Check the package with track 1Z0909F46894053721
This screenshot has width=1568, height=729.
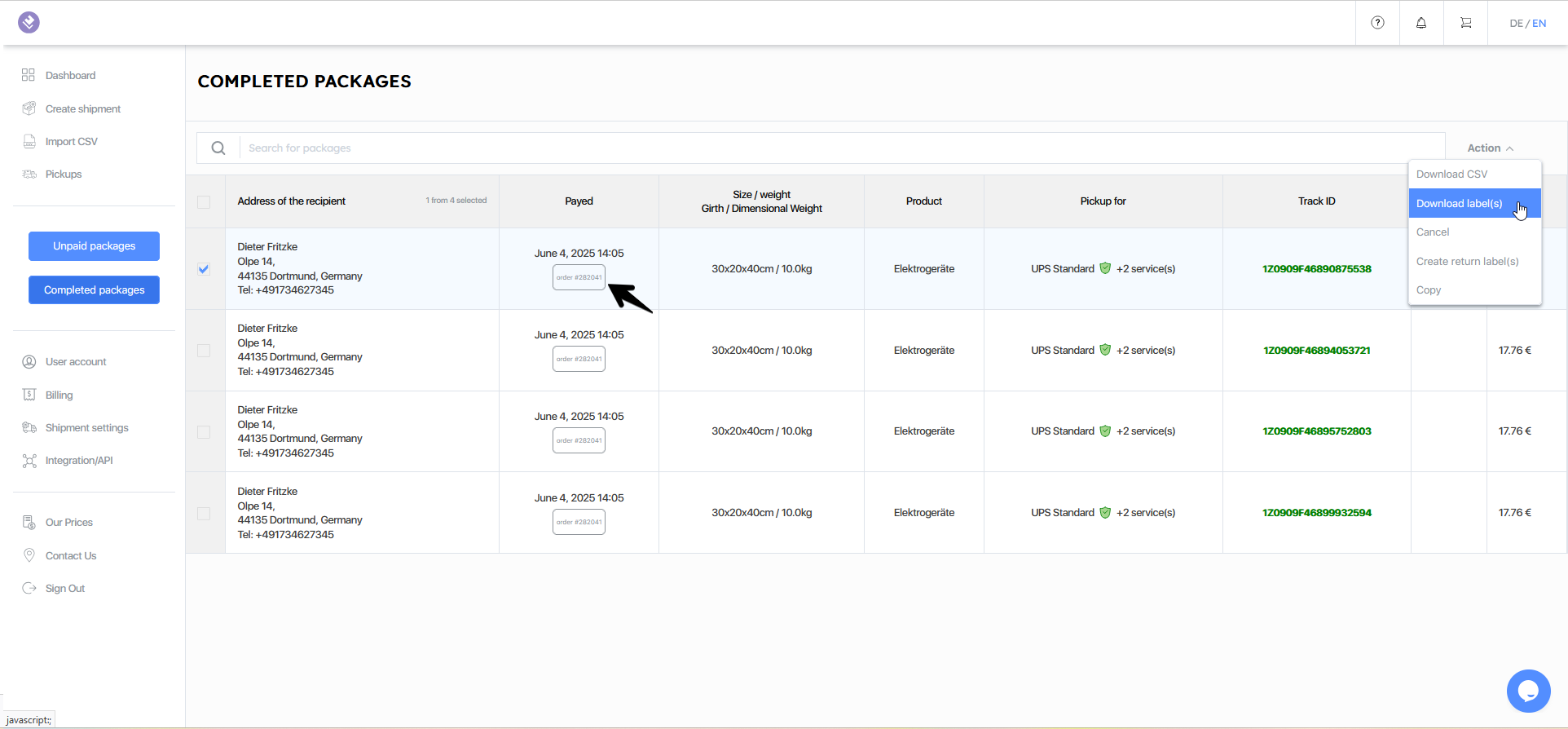[x=204, y=351]
